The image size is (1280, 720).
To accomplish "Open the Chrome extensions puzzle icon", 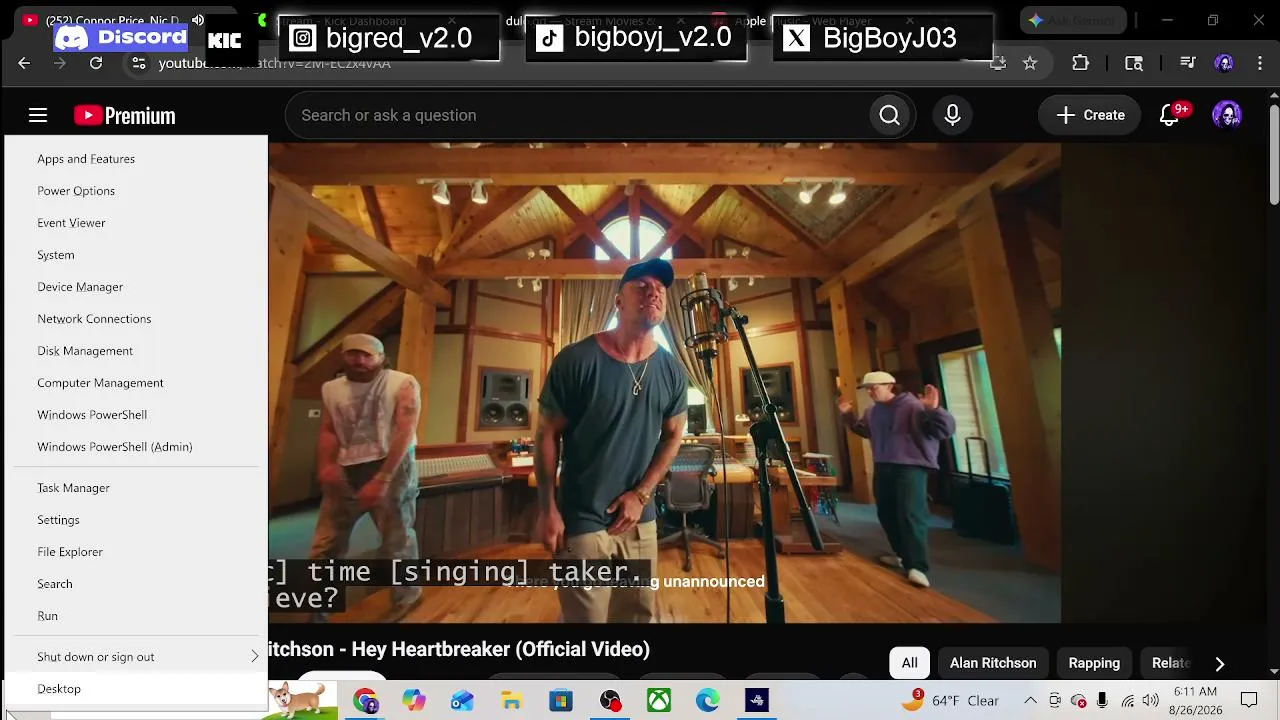I will pos(1080,63).
